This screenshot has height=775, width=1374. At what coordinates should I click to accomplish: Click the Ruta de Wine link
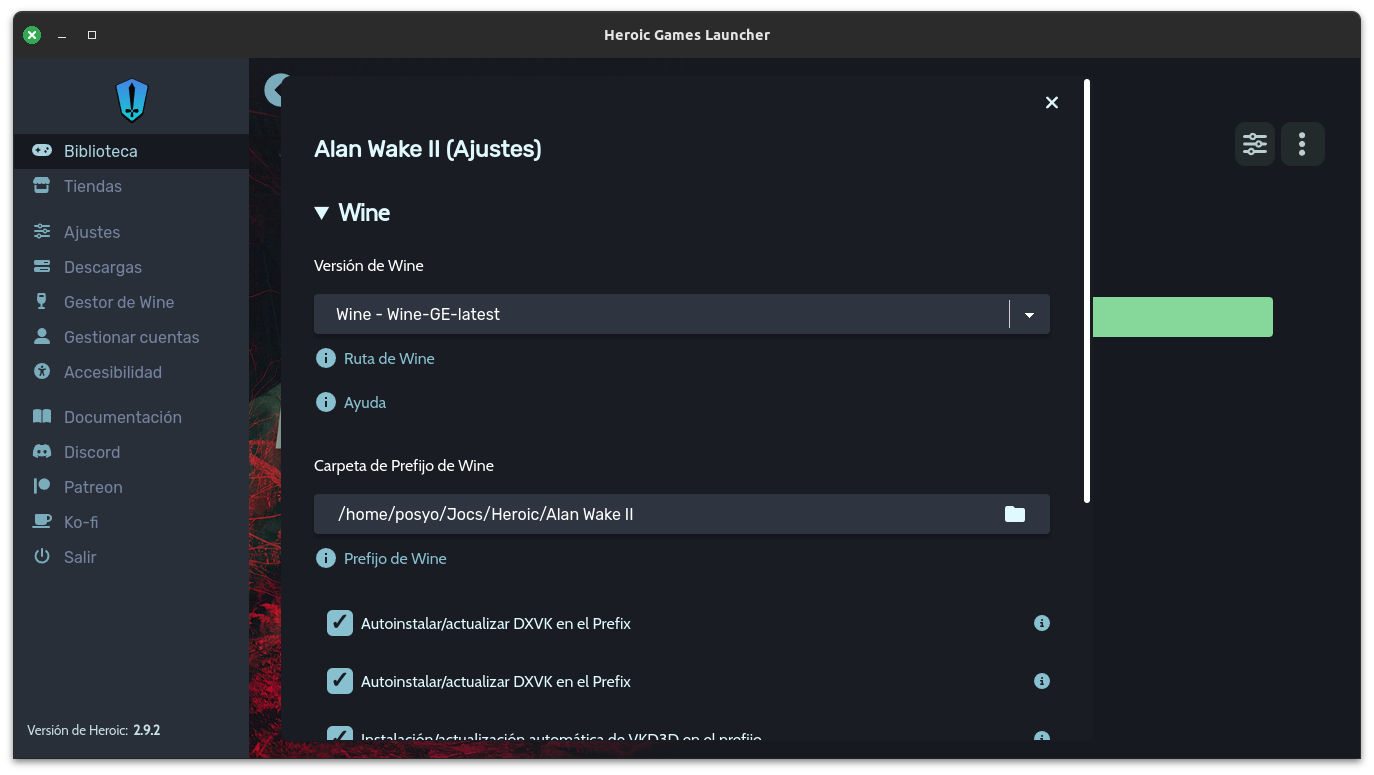(389, 358)
